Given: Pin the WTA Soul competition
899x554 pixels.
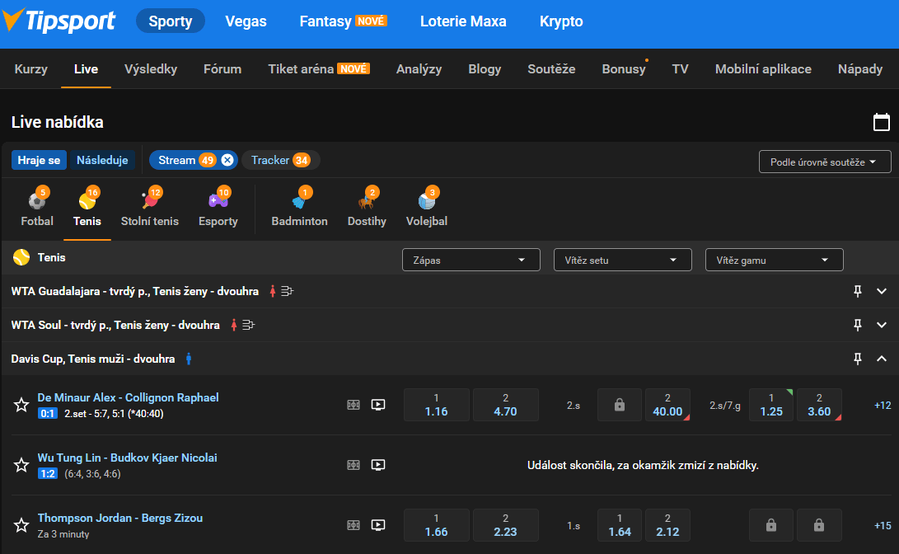Looking at the screenshot, I should coord(858,325).
